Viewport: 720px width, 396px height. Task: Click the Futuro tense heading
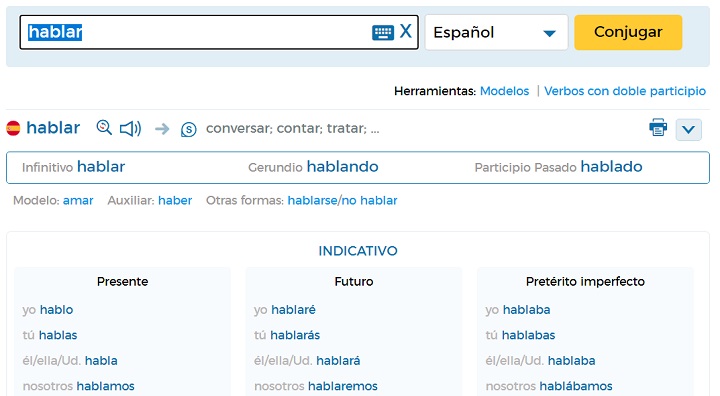[354, 281]
